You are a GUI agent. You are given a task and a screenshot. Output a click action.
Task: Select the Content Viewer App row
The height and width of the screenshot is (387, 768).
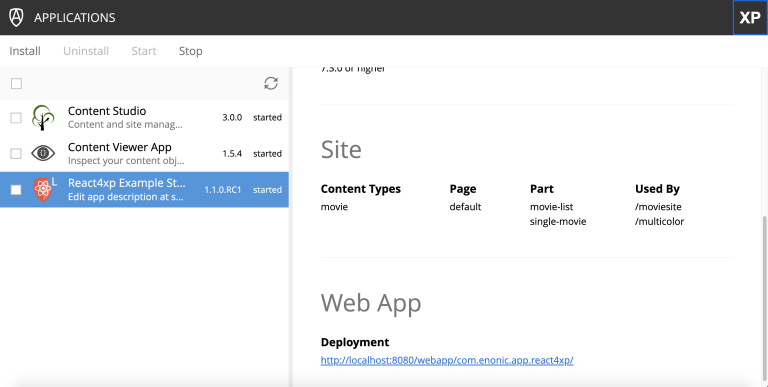pos(144,153)
